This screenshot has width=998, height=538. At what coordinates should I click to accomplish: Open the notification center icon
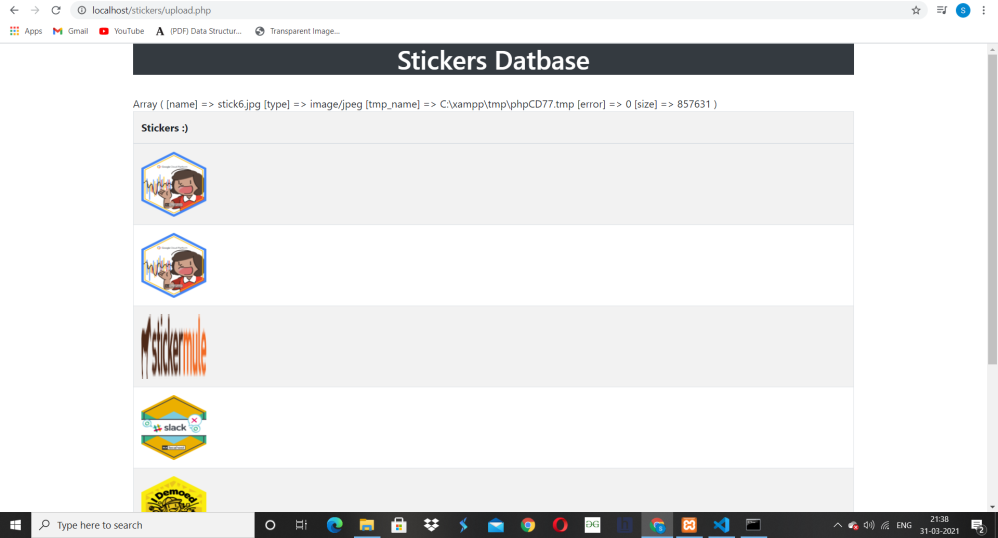pyautogui.click(x=979, y=525)
